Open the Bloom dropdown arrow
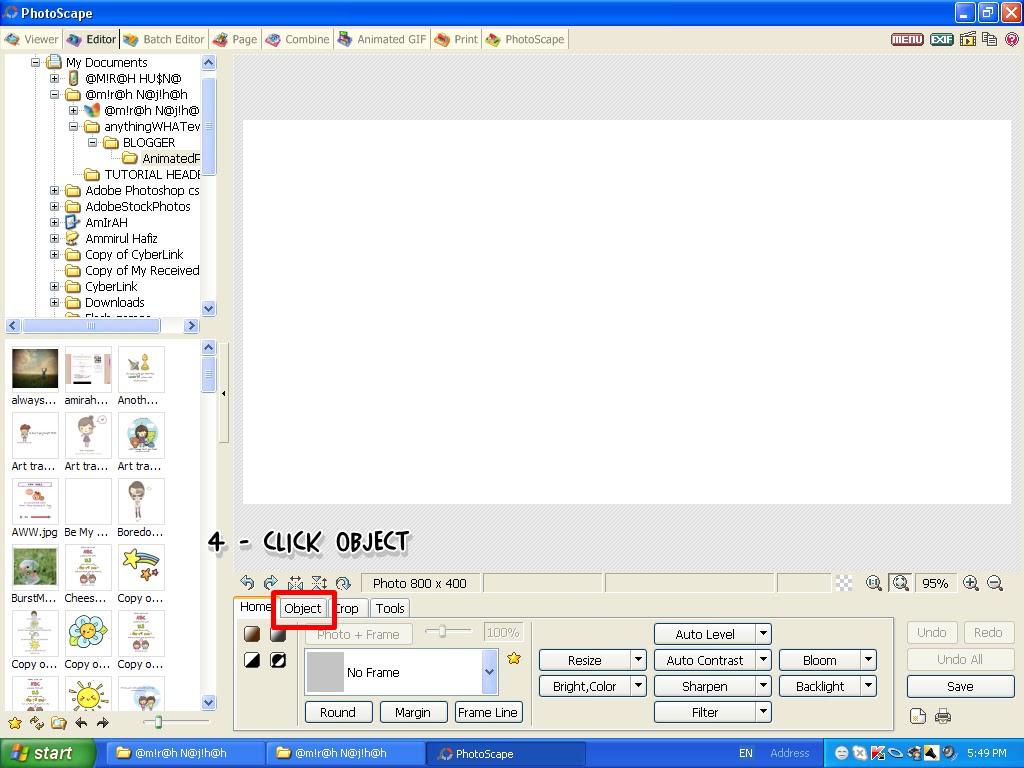 868,660
